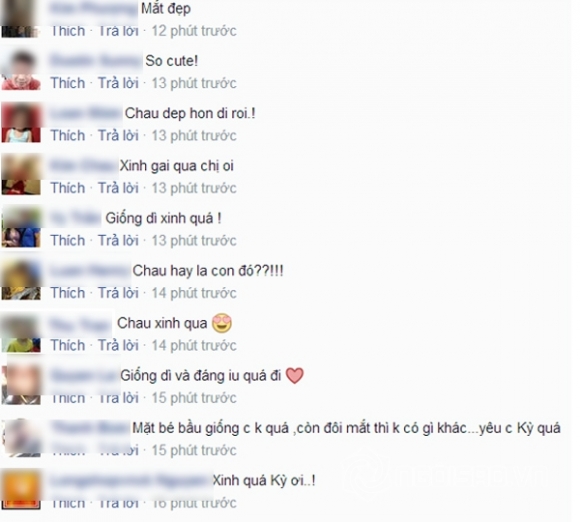Click the heart-eyes emoji in 'Chau xinh qua' comment
Viewport: 580px width, 522px height.
(x=222, y=323)
